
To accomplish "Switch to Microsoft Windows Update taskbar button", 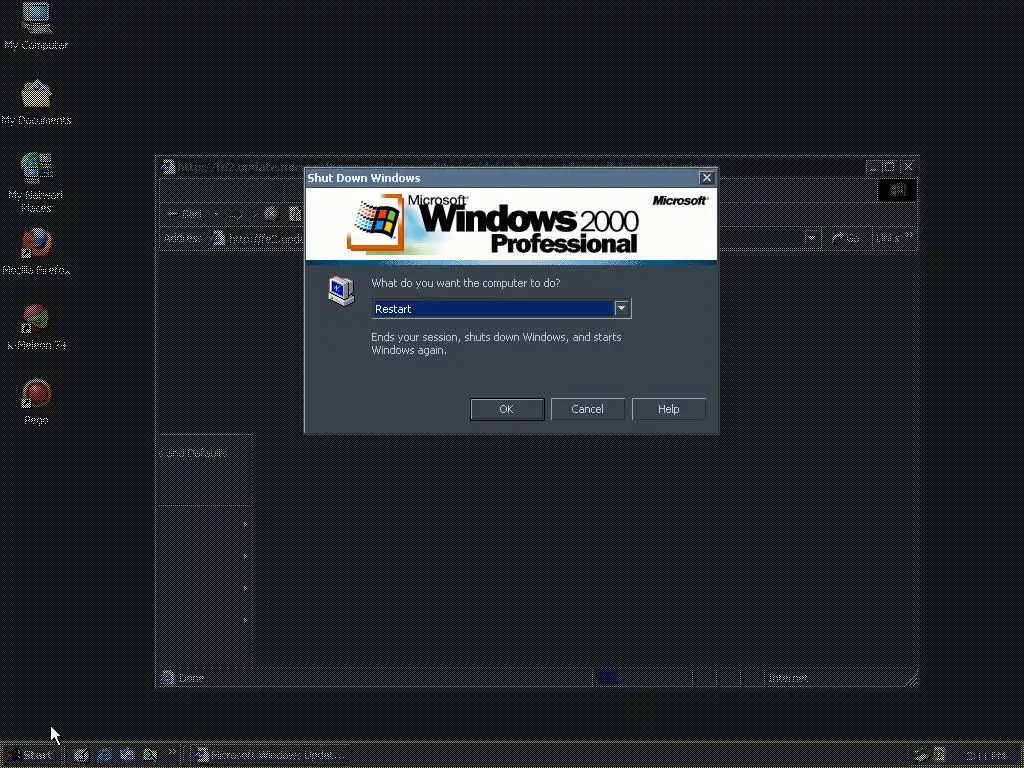I will (270, 756).
